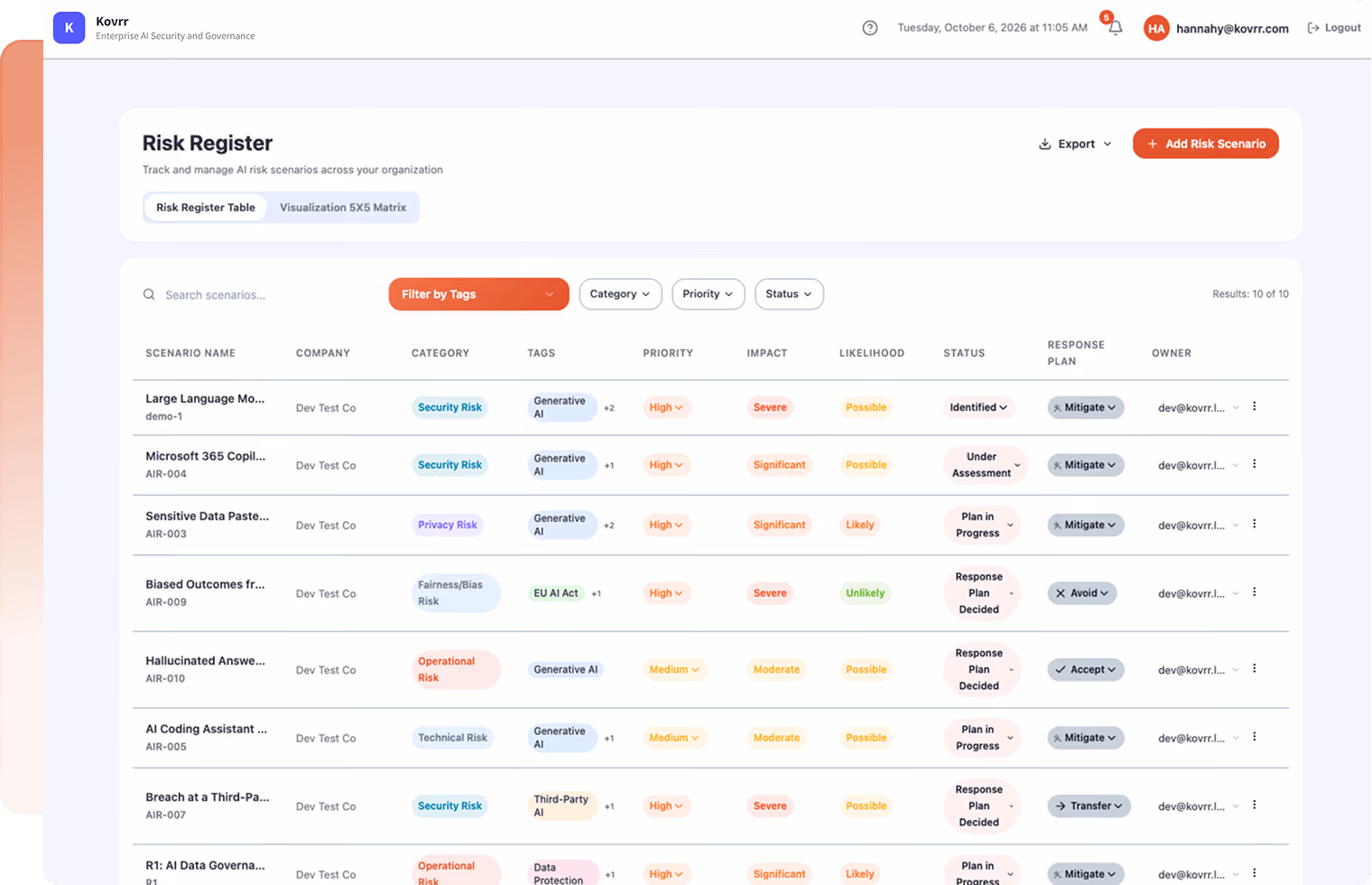Open row actions menu for Microsoft 365 Copil... row
The image size is (1372, 885).
pos(1255,464)
